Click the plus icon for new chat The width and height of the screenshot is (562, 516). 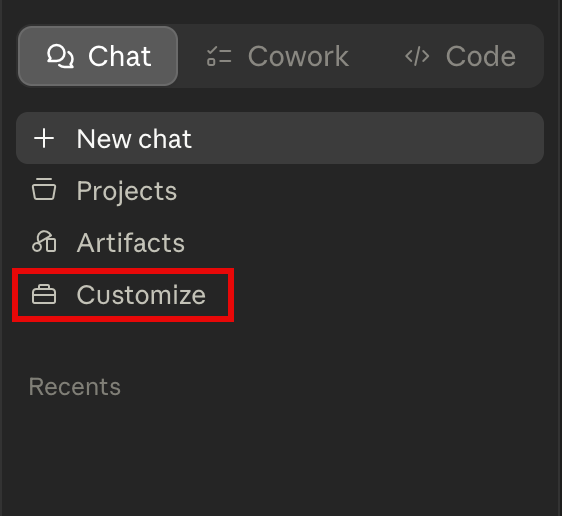pyautogui.click(x=44, y=138)
